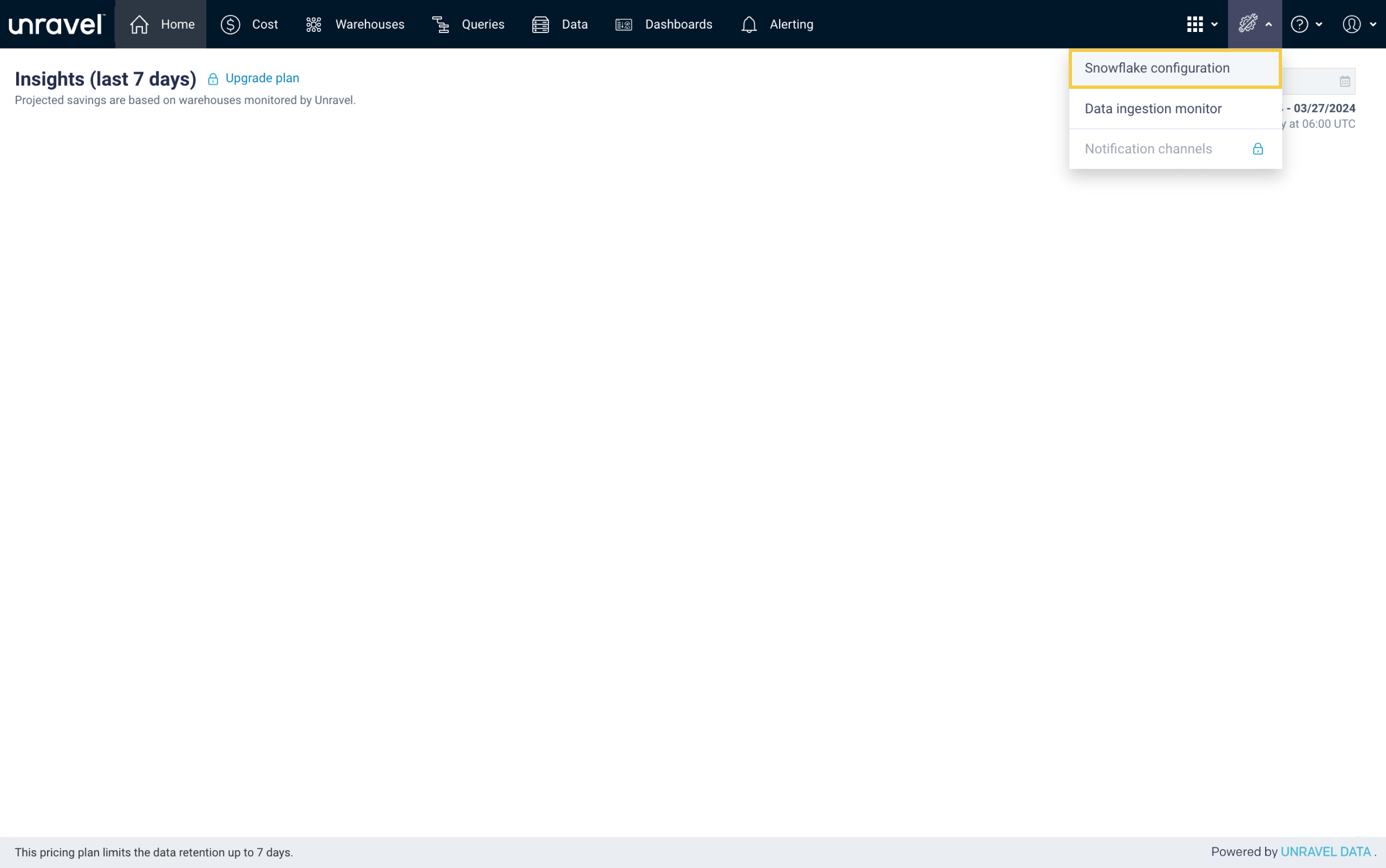Collapse the settings gear menu

[1254, 24]
